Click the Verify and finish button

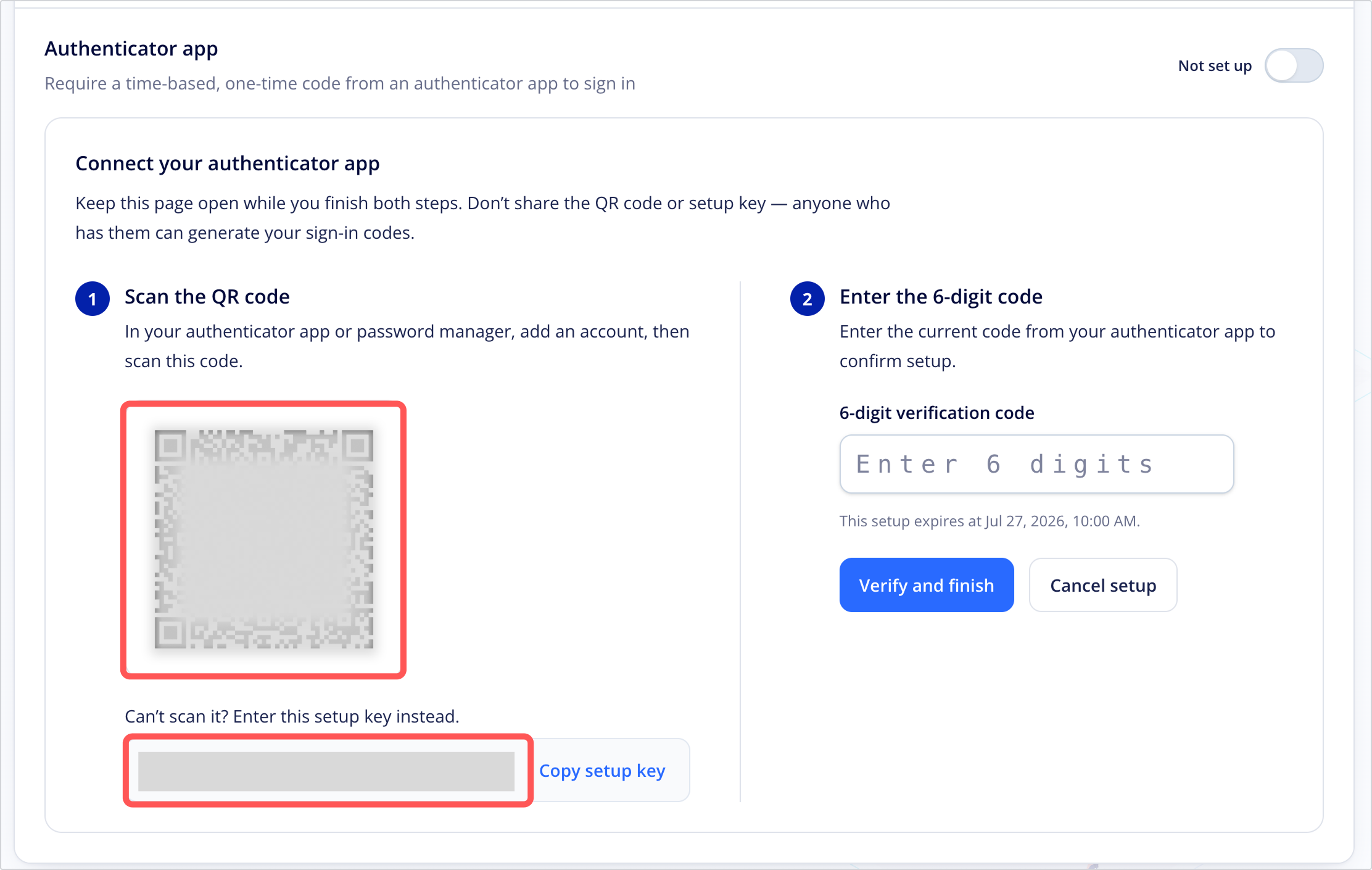click(927, 585)
